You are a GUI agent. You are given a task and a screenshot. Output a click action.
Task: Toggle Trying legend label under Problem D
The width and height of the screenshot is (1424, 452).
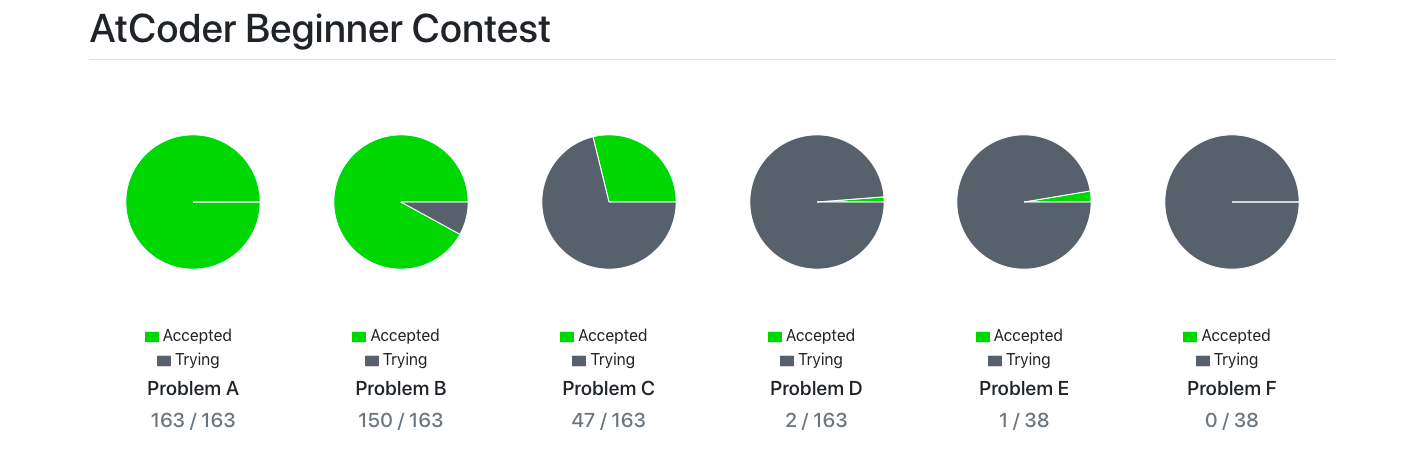[x=820, y=360]
